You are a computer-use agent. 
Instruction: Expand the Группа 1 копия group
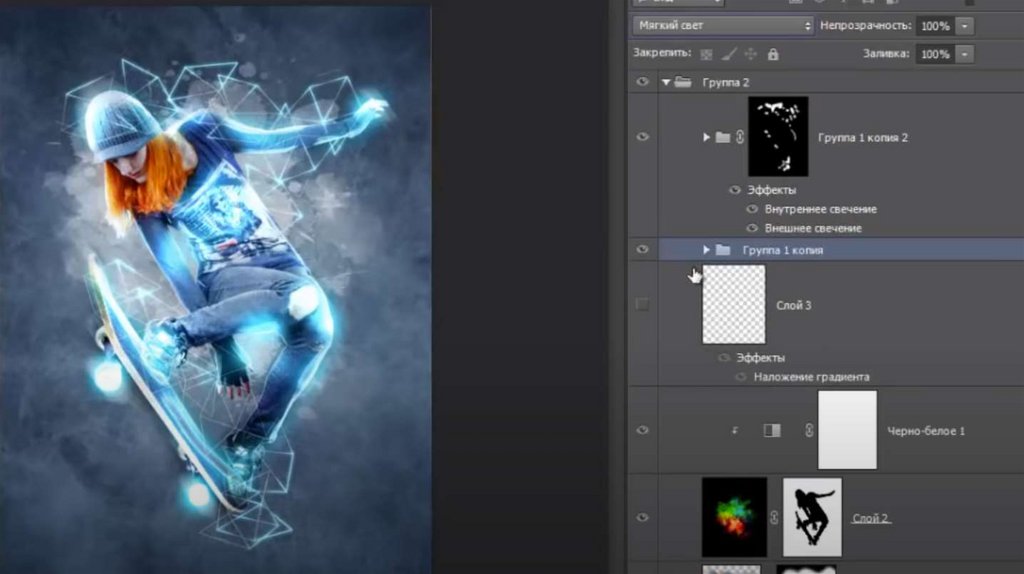pyautogui.click(x=706, y=250)
